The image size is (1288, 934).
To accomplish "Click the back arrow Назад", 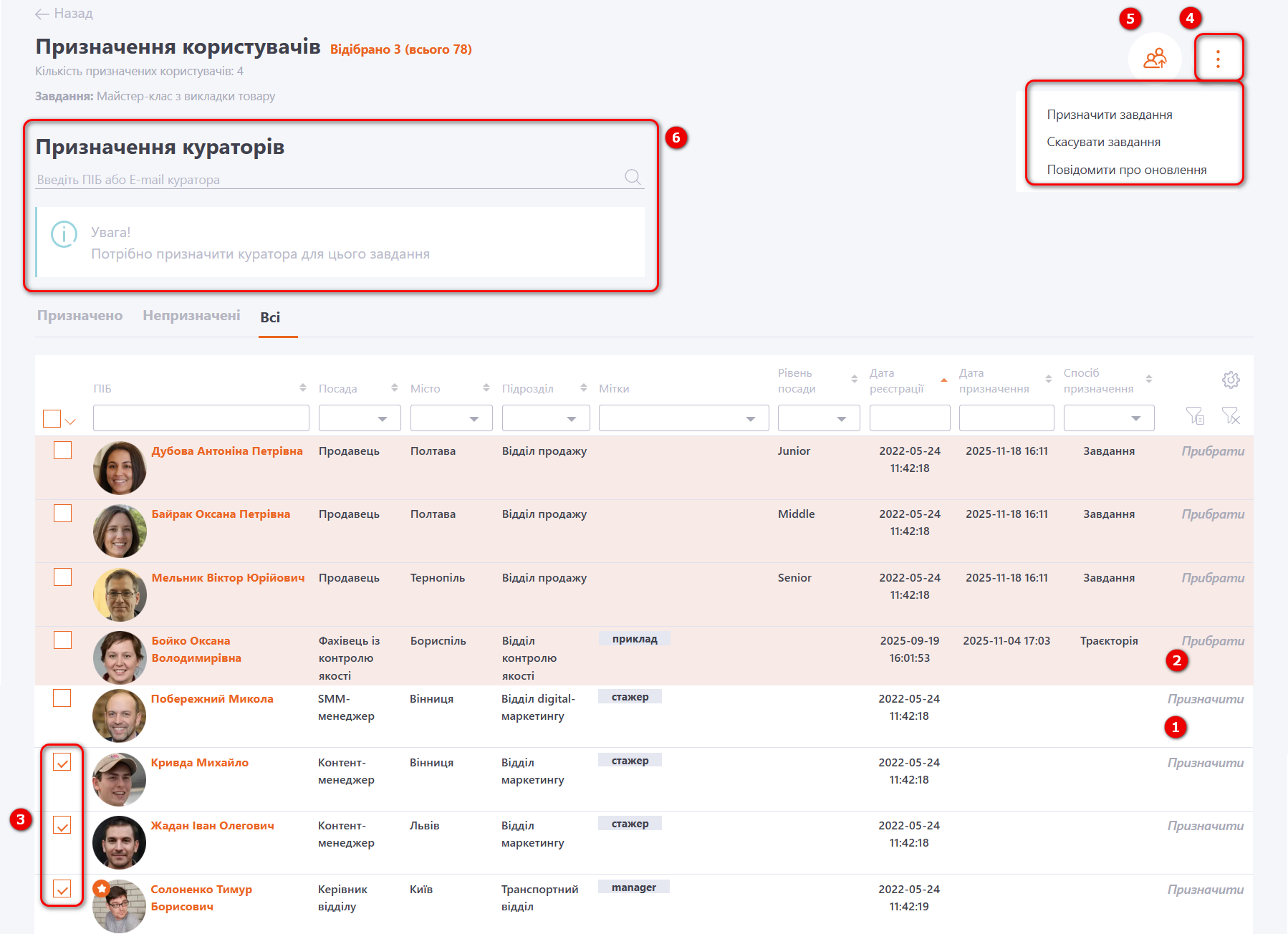I will (64, 14).
